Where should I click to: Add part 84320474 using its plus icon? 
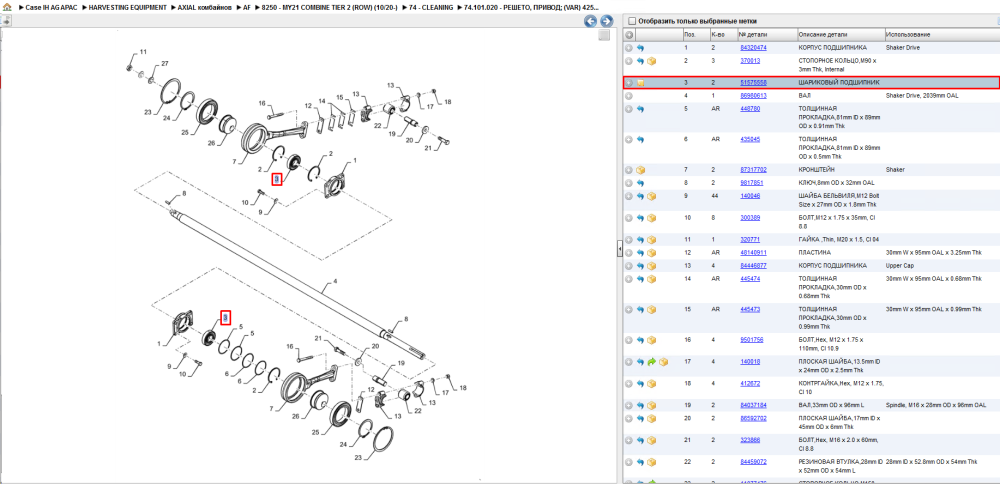[x=629, y=48]
